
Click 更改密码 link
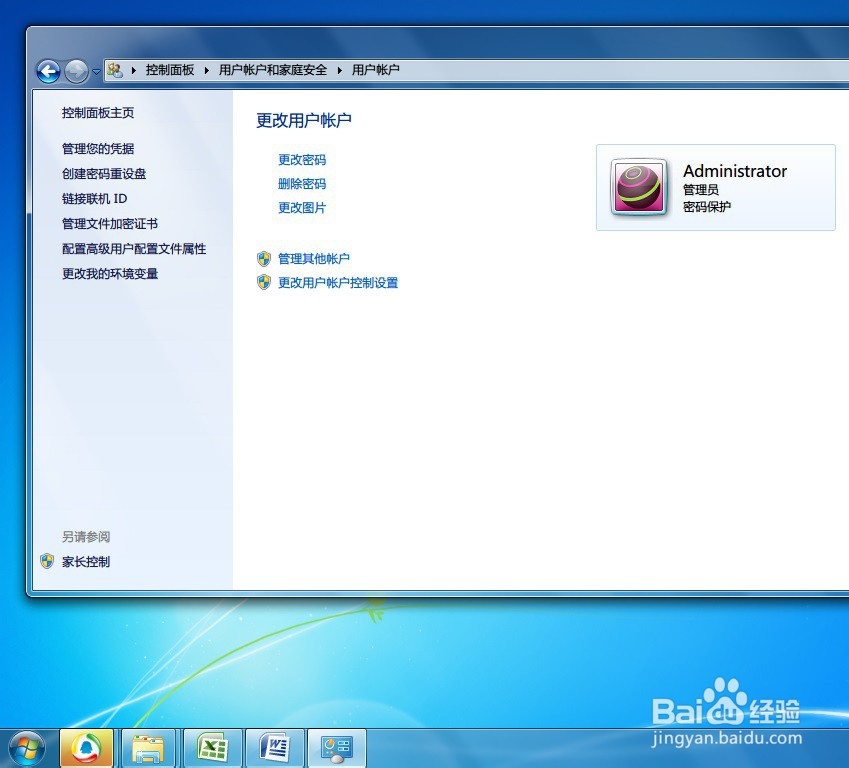(x=302, y=160)
